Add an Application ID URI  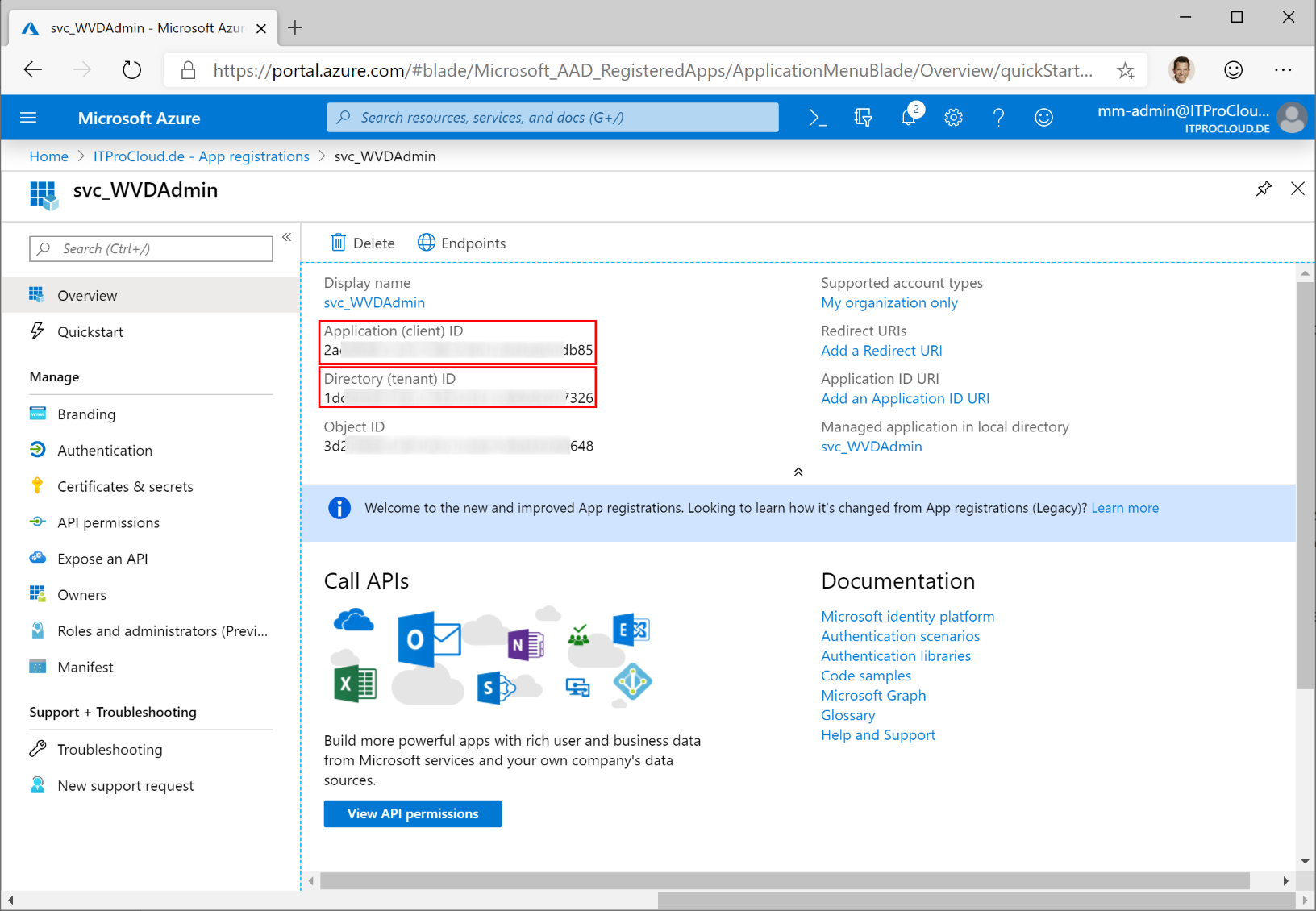[x=905, y=398]
